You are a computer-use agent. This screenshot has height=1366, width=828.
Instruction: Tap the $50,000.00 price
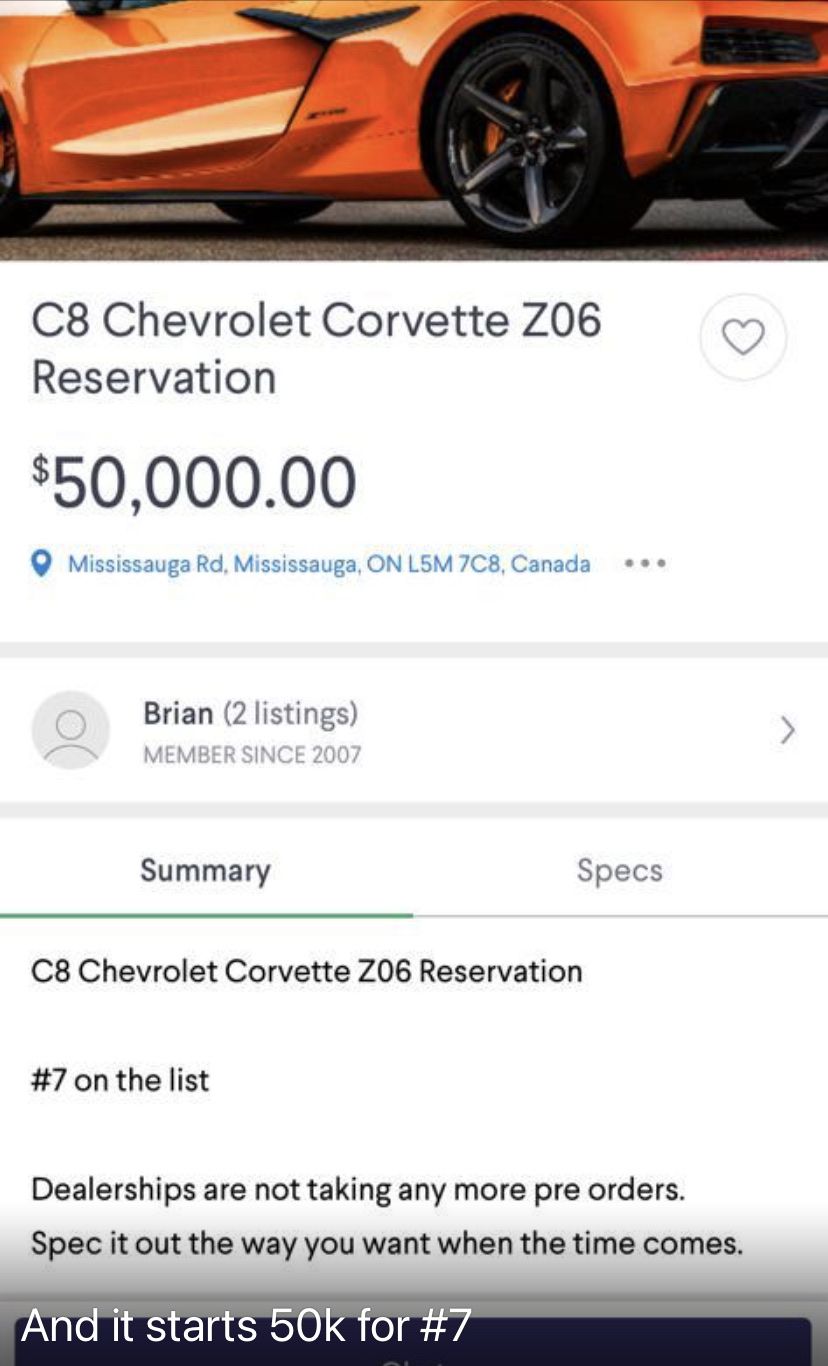(194, 482)
